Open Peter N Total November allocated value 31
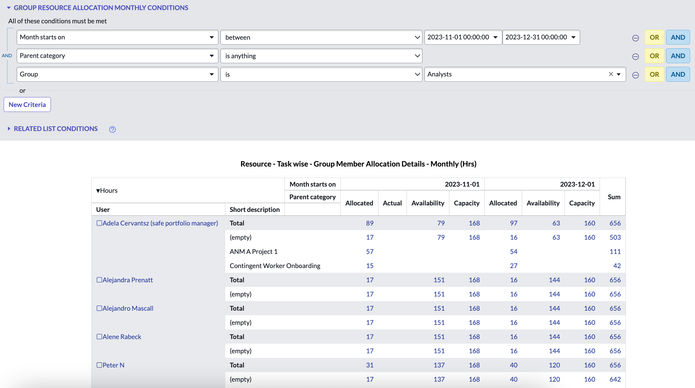The width and height of the screenshot is (695, 388). [370, 365]
